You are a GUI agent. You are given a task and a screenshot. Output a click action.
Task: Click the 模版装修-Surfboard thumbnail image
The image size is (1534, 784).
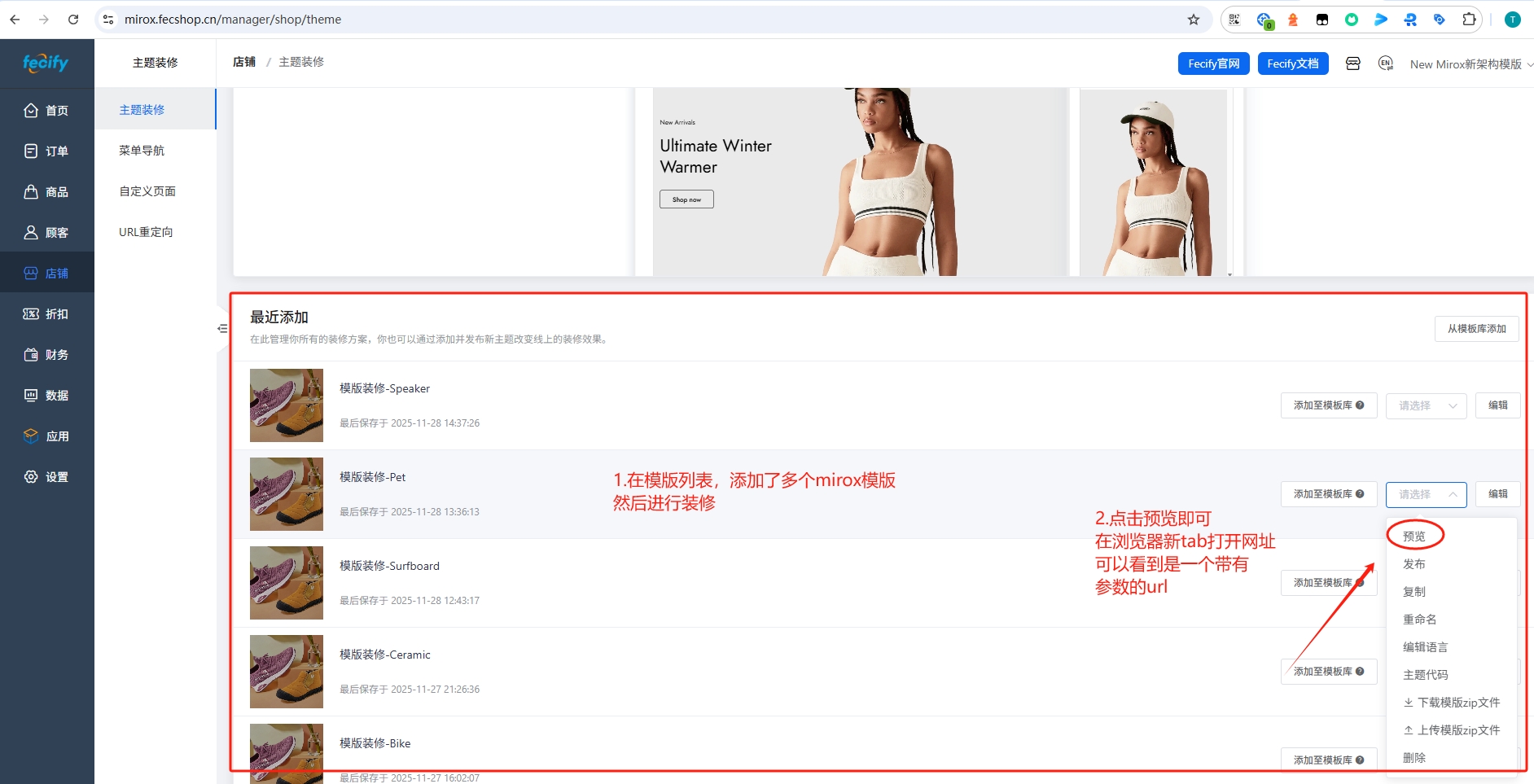pos(287,583)
